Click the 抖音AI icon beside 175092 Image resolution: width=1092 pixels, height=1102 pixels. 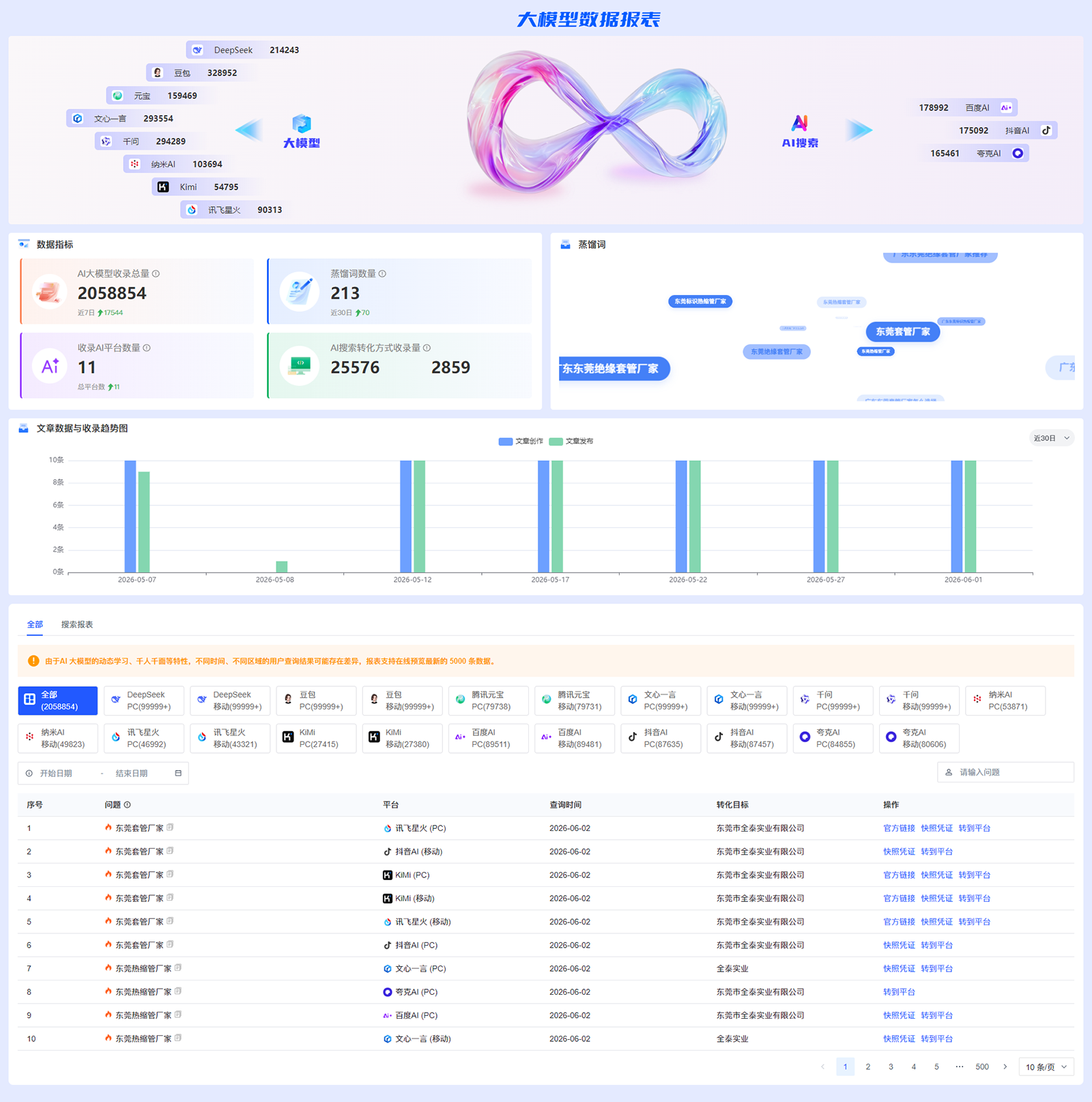pyautogui.click(x=1046, y=130)
